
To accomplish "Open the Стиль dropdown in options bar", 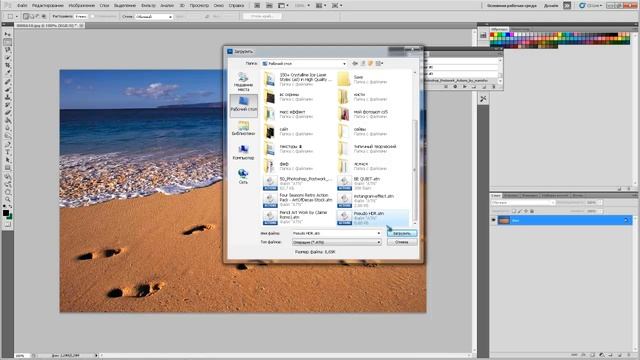I will tap(153, 17).
